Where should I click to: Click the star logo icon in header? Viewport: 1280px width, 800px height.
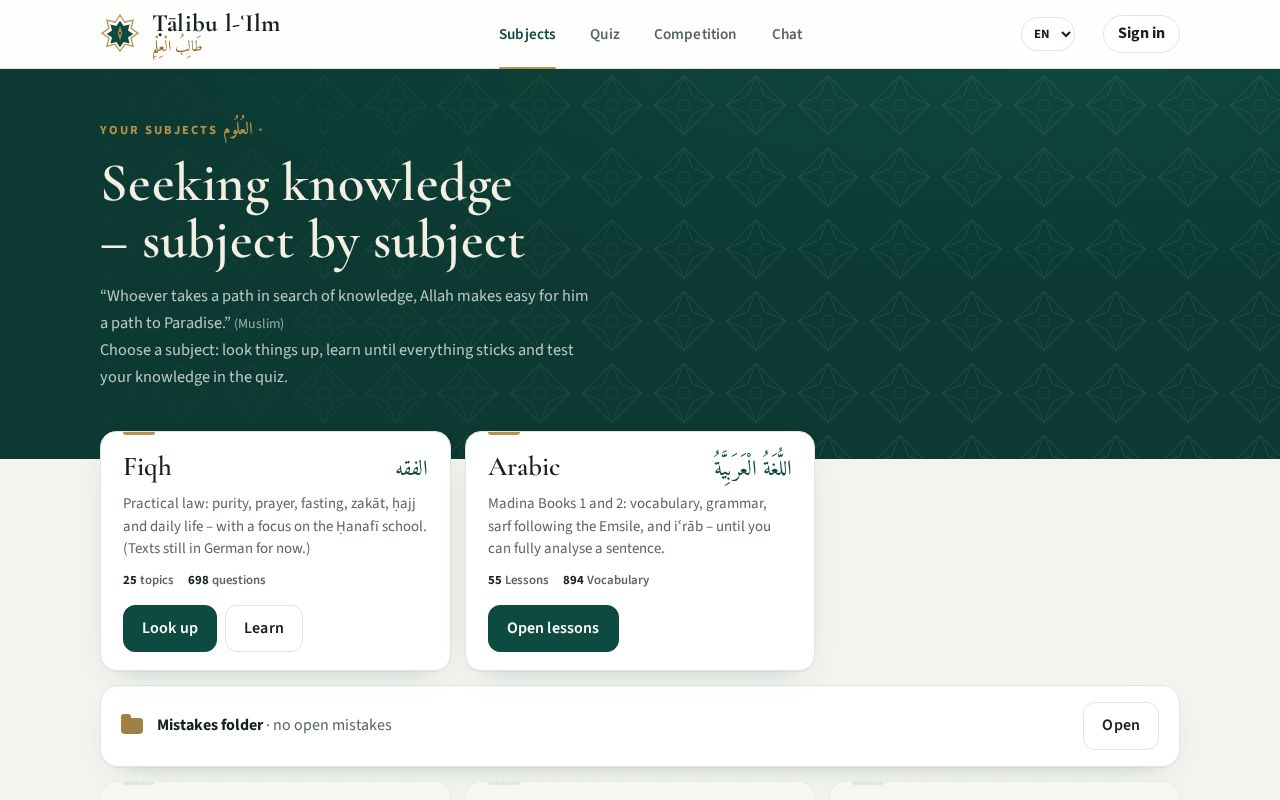click(x=120, y=34)
